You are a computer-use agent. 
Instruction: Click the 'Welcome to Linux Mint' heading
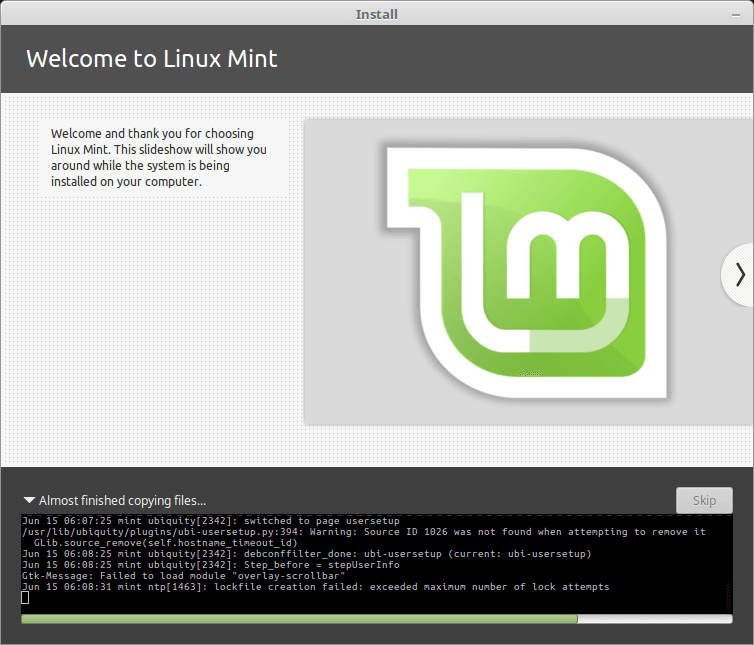[151, 59]
